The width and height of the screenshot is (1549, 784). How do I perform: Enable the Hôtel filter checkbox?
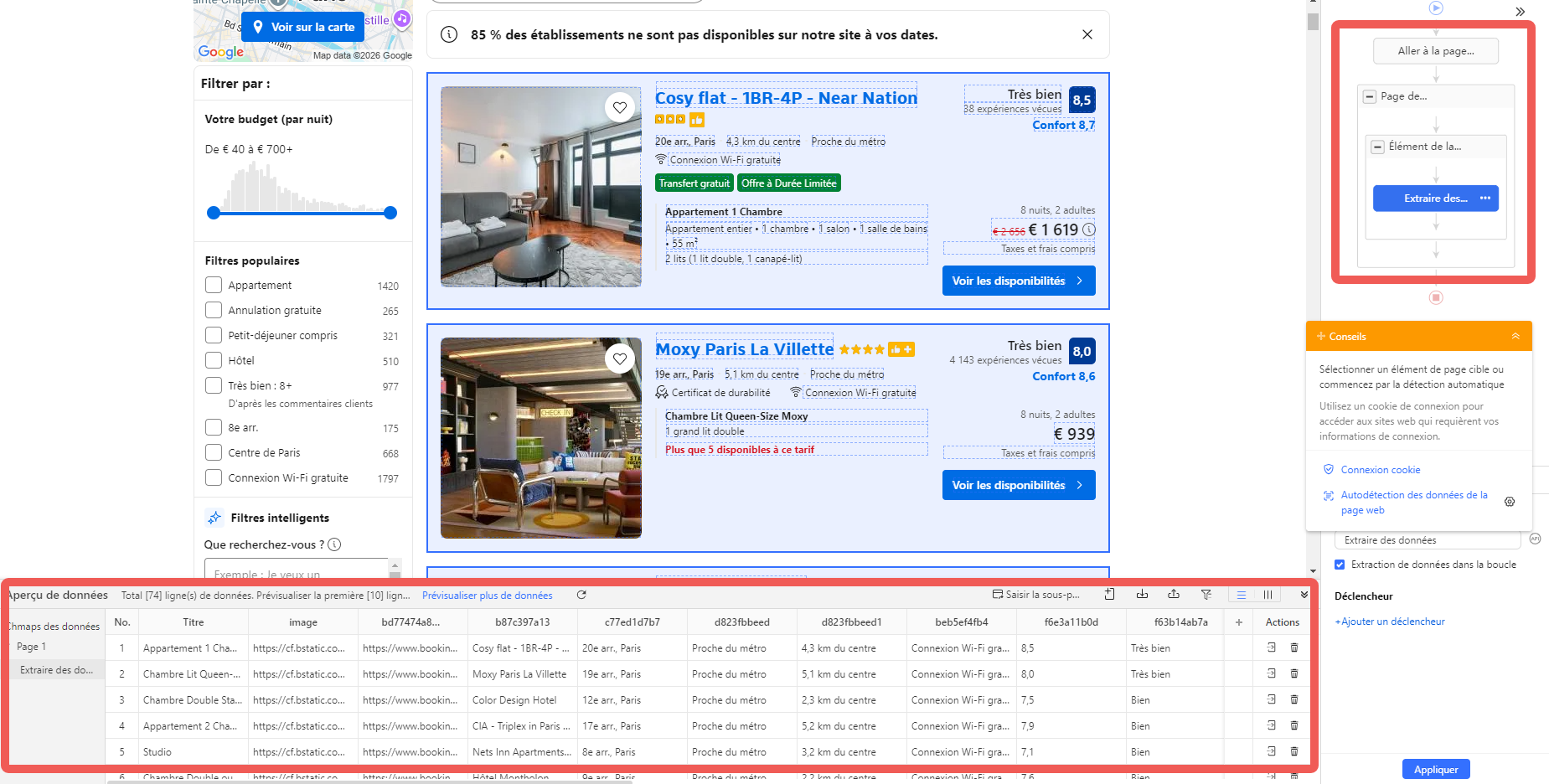click(213, 360)
